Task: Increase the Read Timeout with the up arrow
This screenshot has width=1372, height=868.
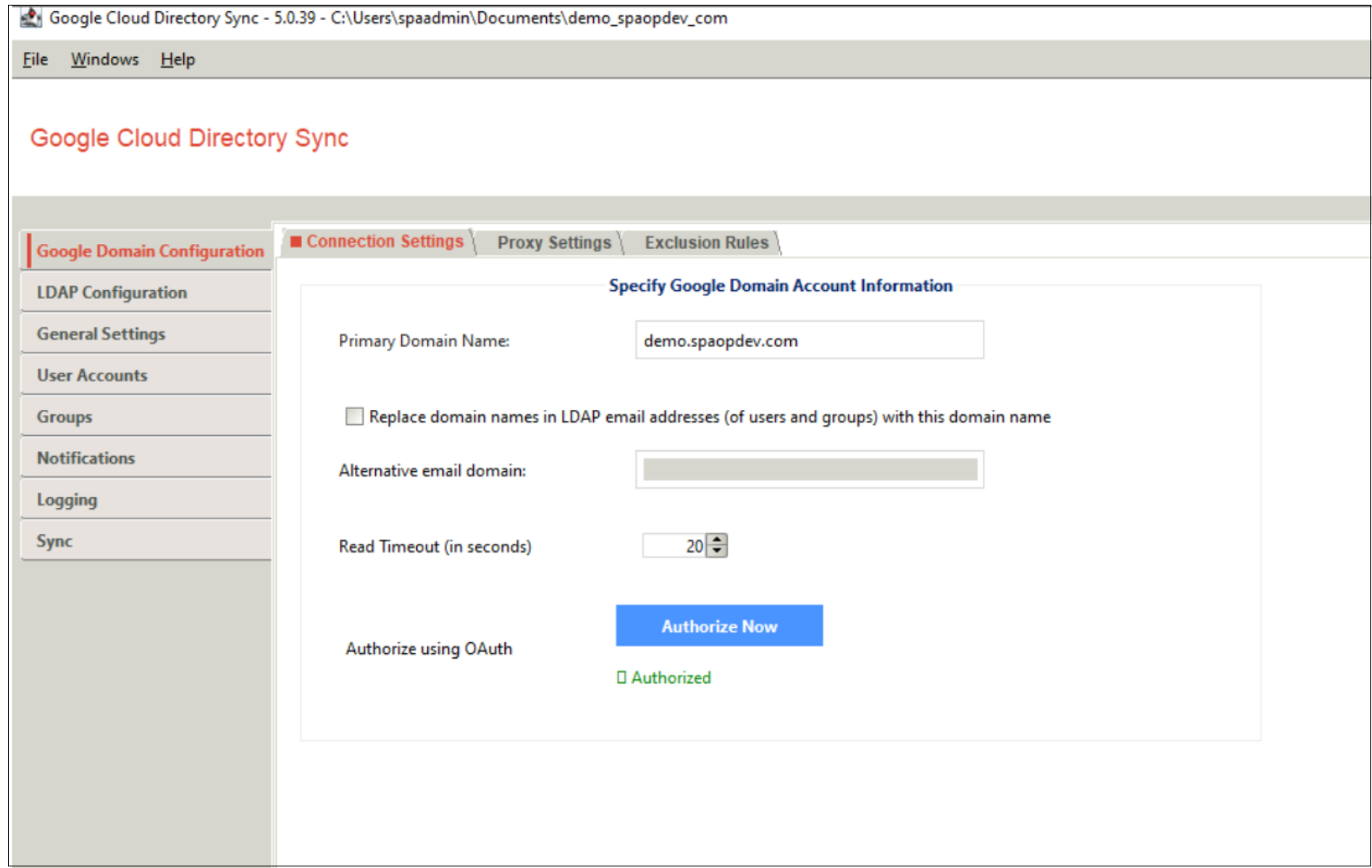Action: click(717, 540)
